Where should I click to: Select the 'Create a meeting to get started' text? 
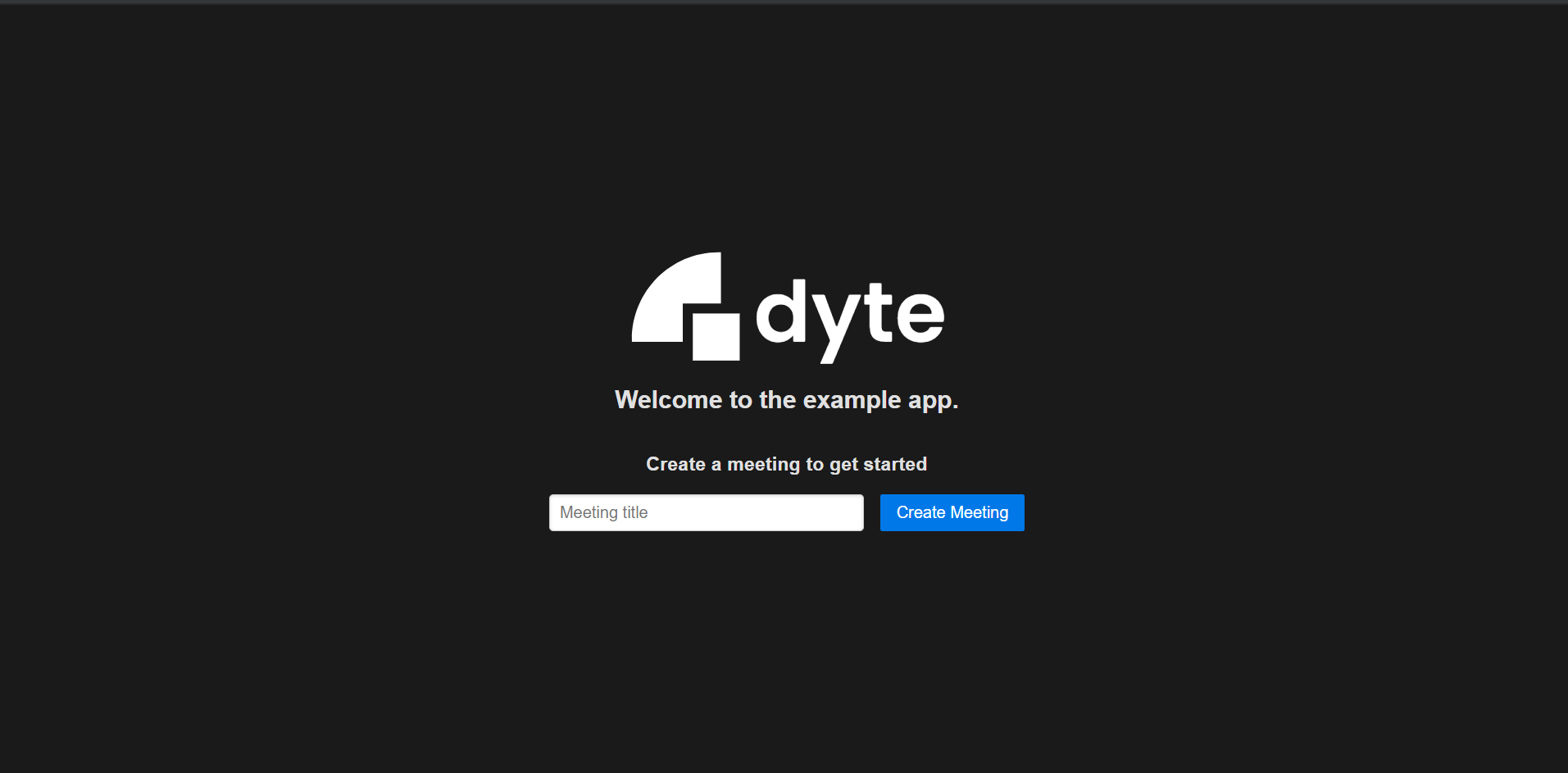pyautogui.click(x=787, y=465)
